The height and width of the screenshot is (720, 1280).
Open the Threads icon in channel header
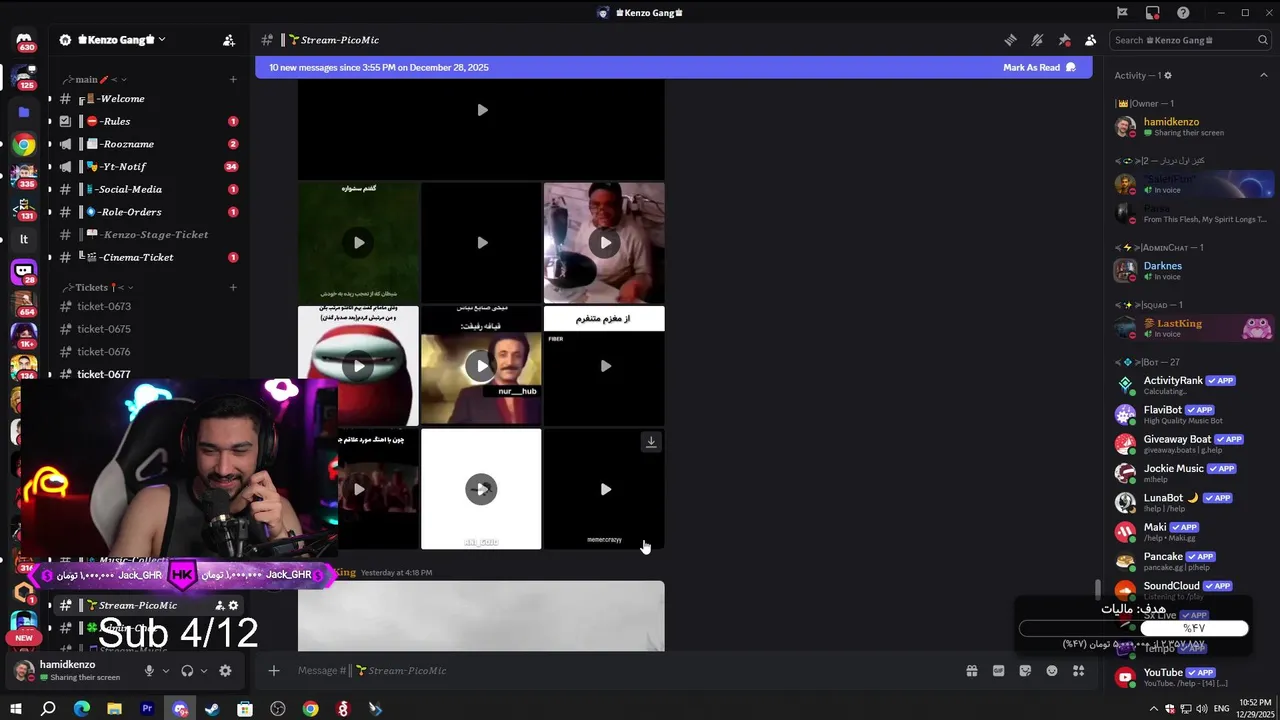coord(1010,40)
